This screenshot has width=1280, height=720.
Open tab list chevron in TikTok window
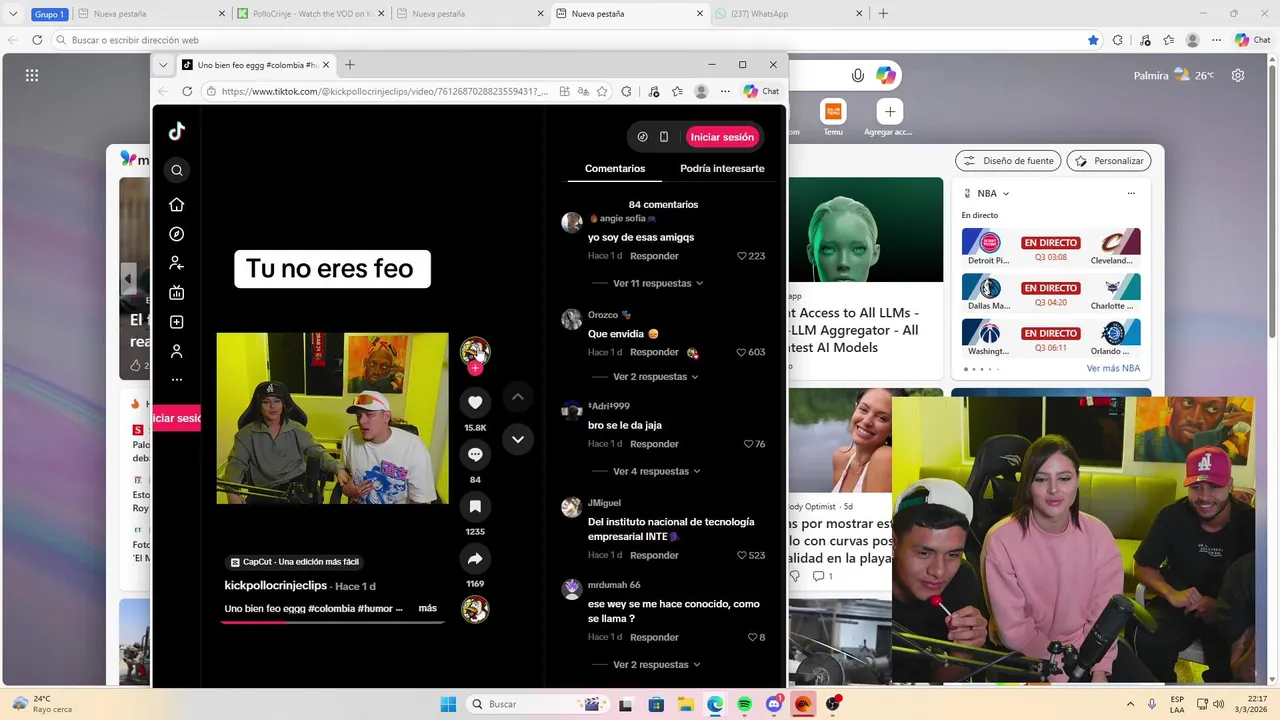pyautogui.click(x=163, y=65)
